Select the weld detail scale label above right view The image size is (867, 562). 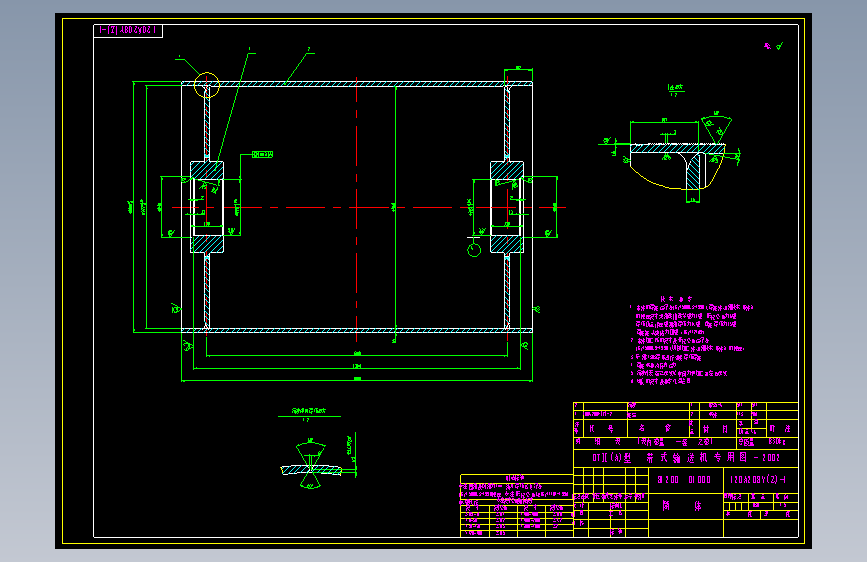tap(675, 90)
